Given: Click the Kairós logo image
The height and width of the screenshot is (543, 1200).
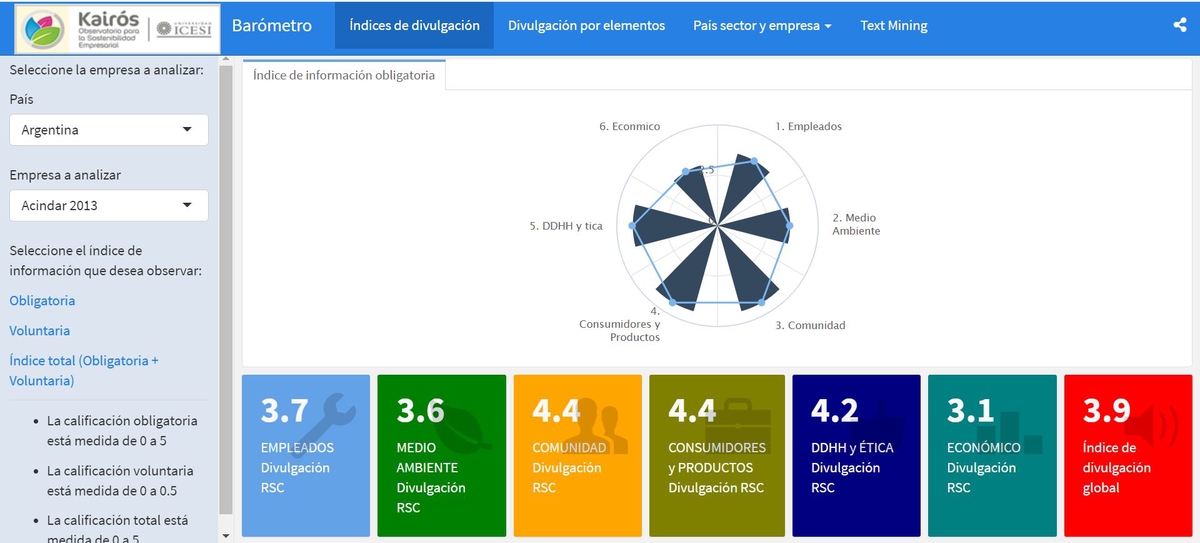Looking at the screenshot, I should [118, 29].
